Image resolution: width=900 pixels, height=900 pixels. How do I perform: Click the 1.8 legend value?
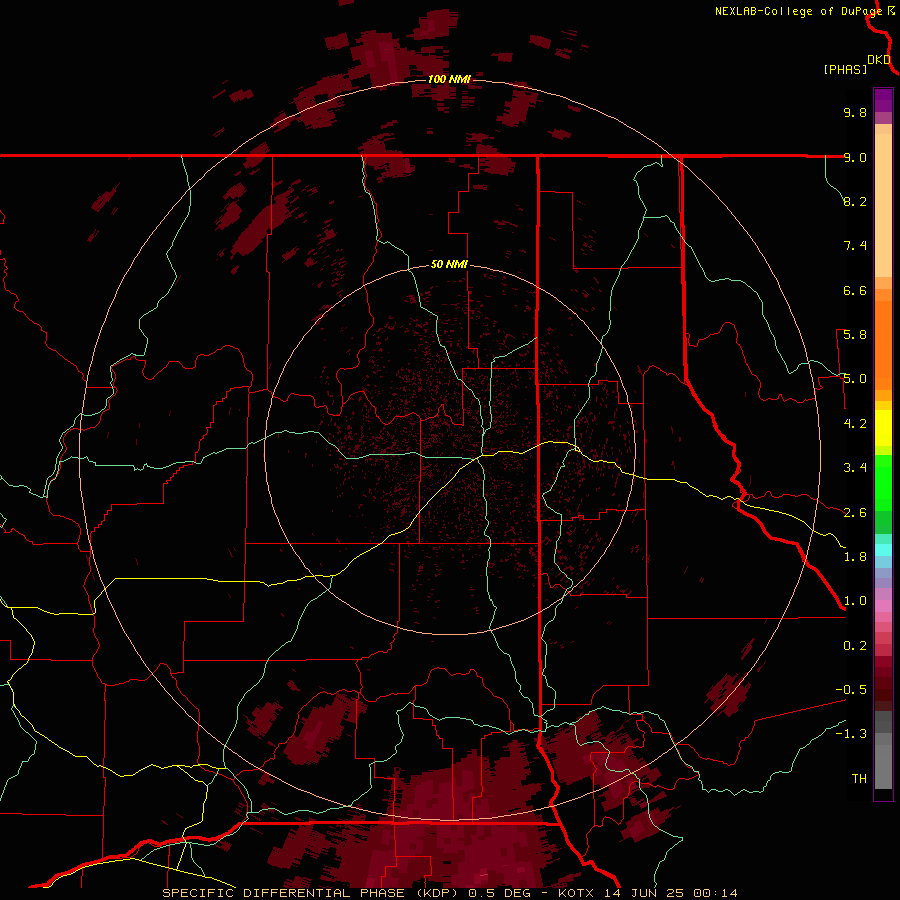[x=855, y=557]
